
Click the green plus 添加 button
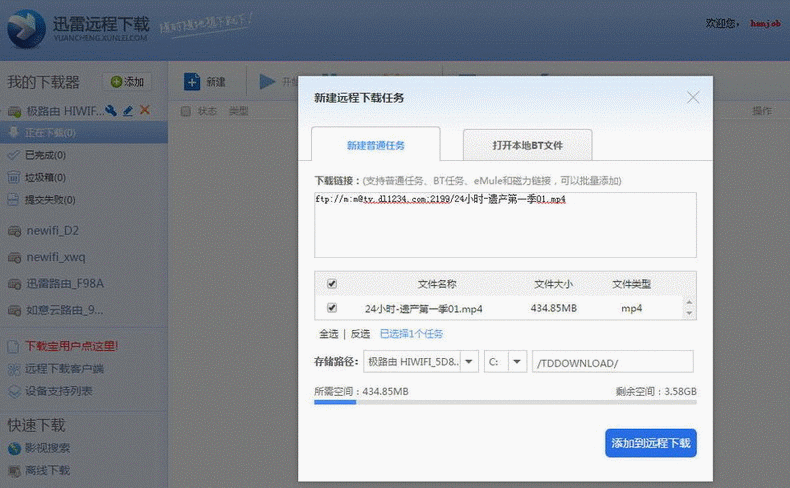127,82
